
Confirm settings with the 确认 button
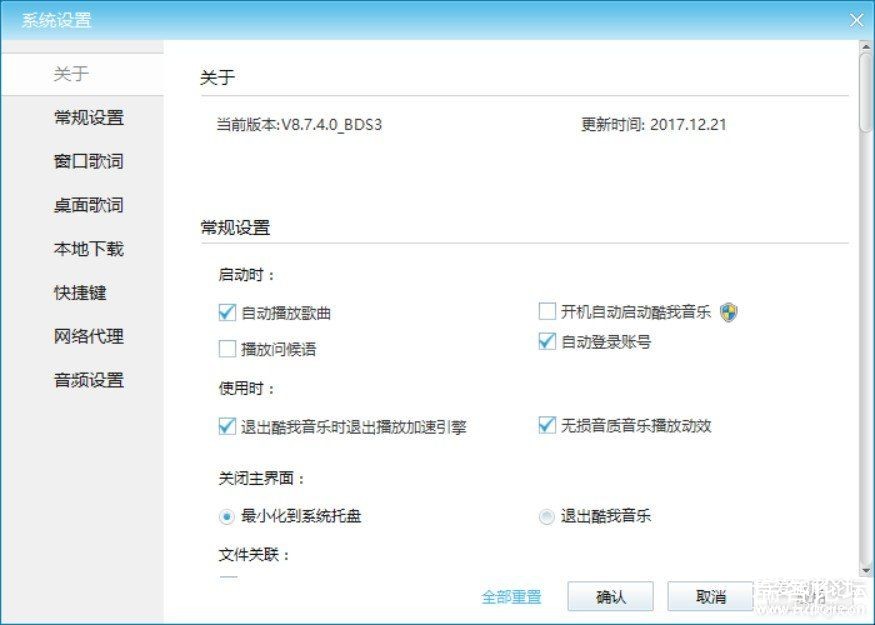click(x=610, y=597)
